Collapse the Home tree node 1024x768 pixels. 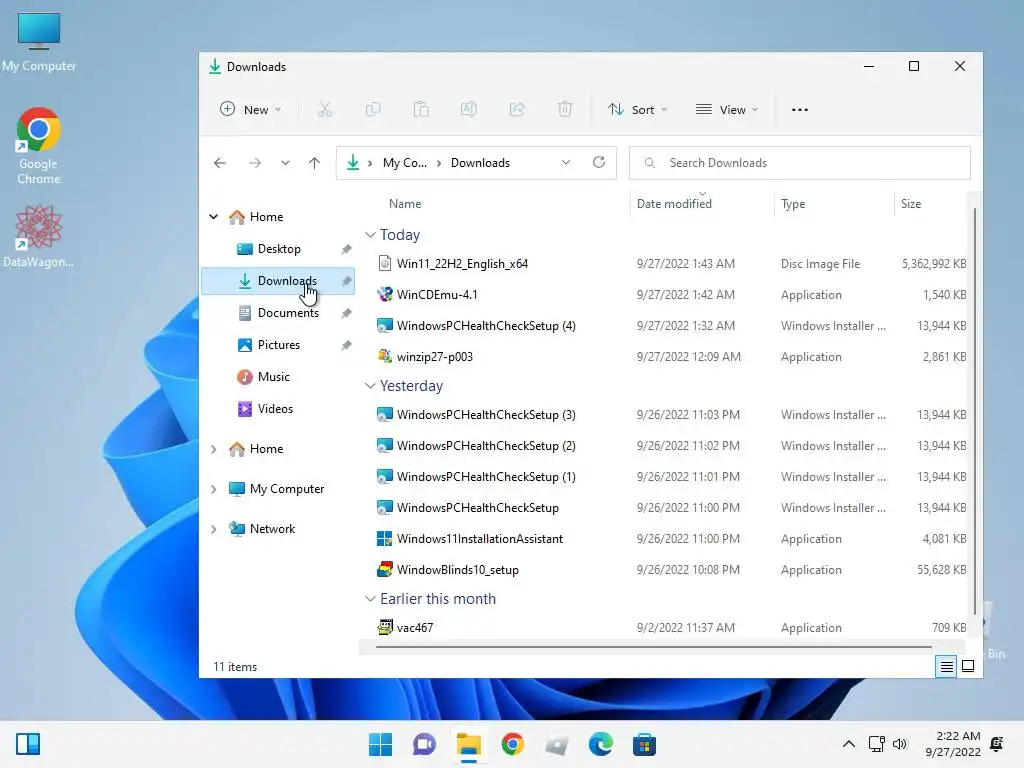click(214, 217)
